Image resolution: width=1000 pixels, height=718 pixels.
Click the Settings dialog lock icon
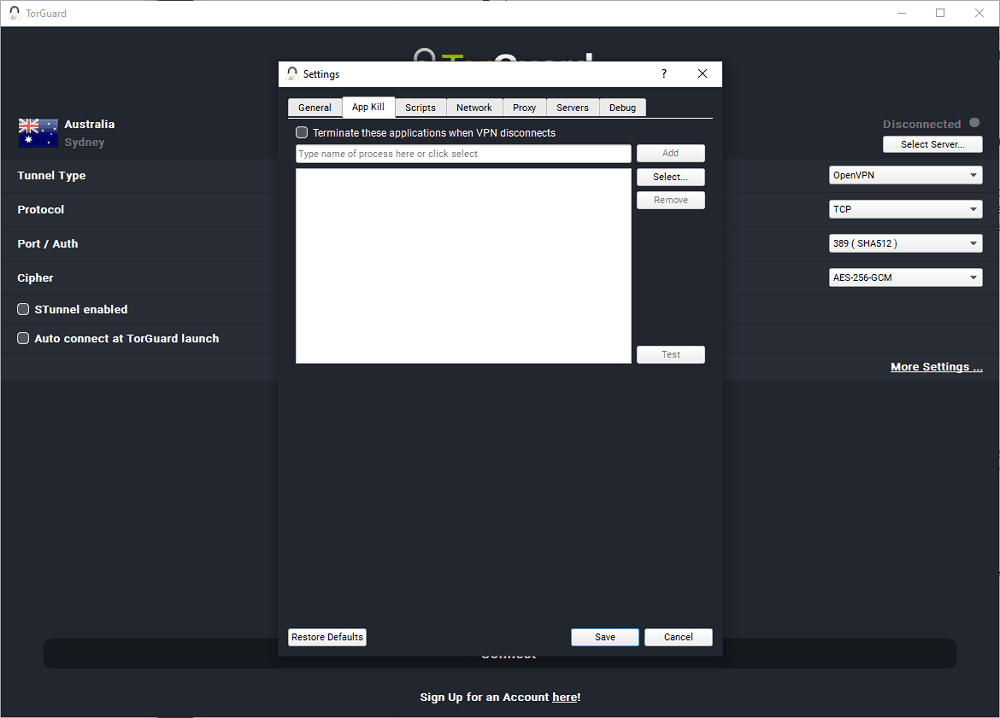[292, 74]
